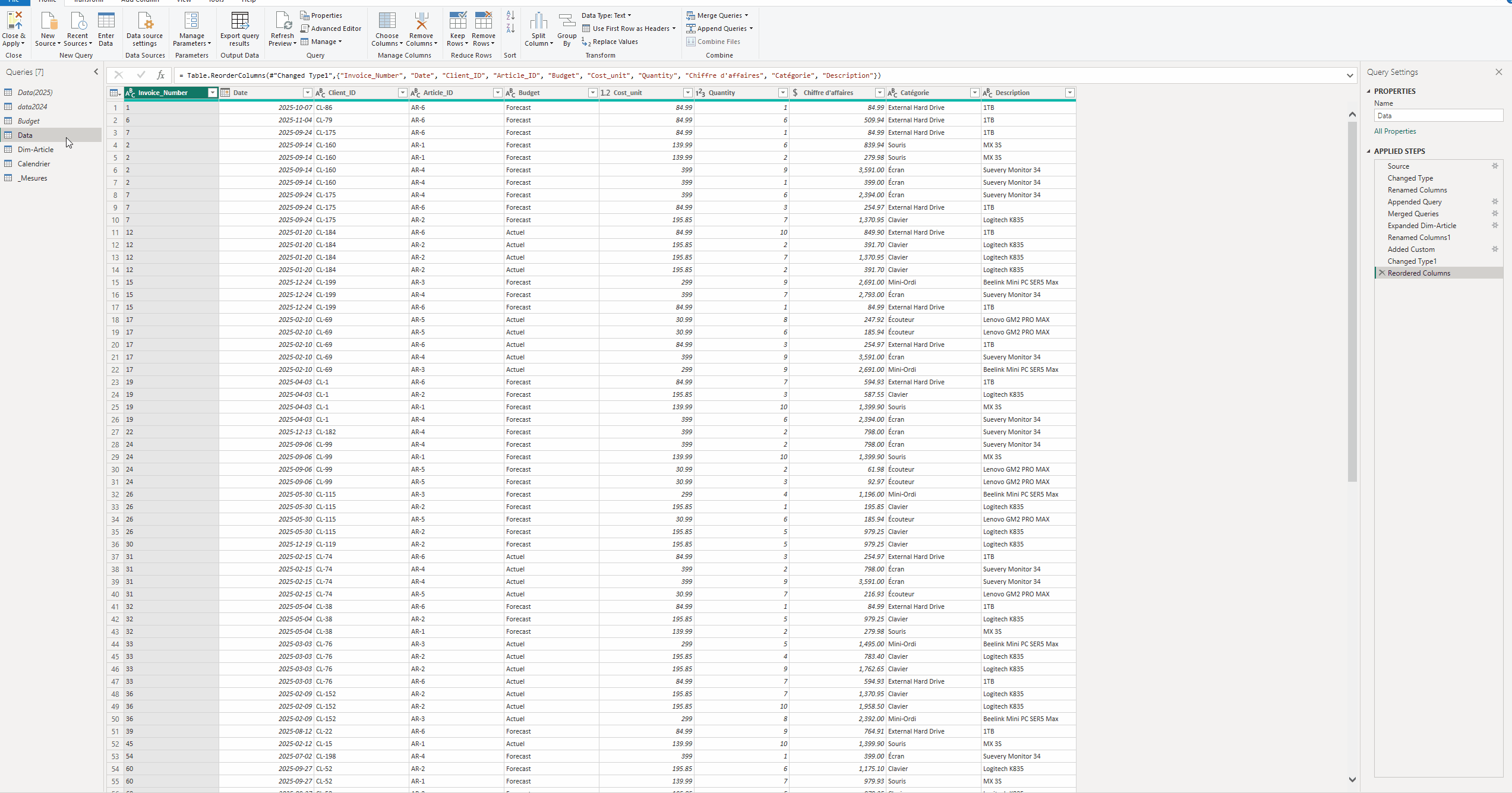Screen dimensions: 1512x793
Task: Open the Keep Rows menu
Action: point(457,29)
